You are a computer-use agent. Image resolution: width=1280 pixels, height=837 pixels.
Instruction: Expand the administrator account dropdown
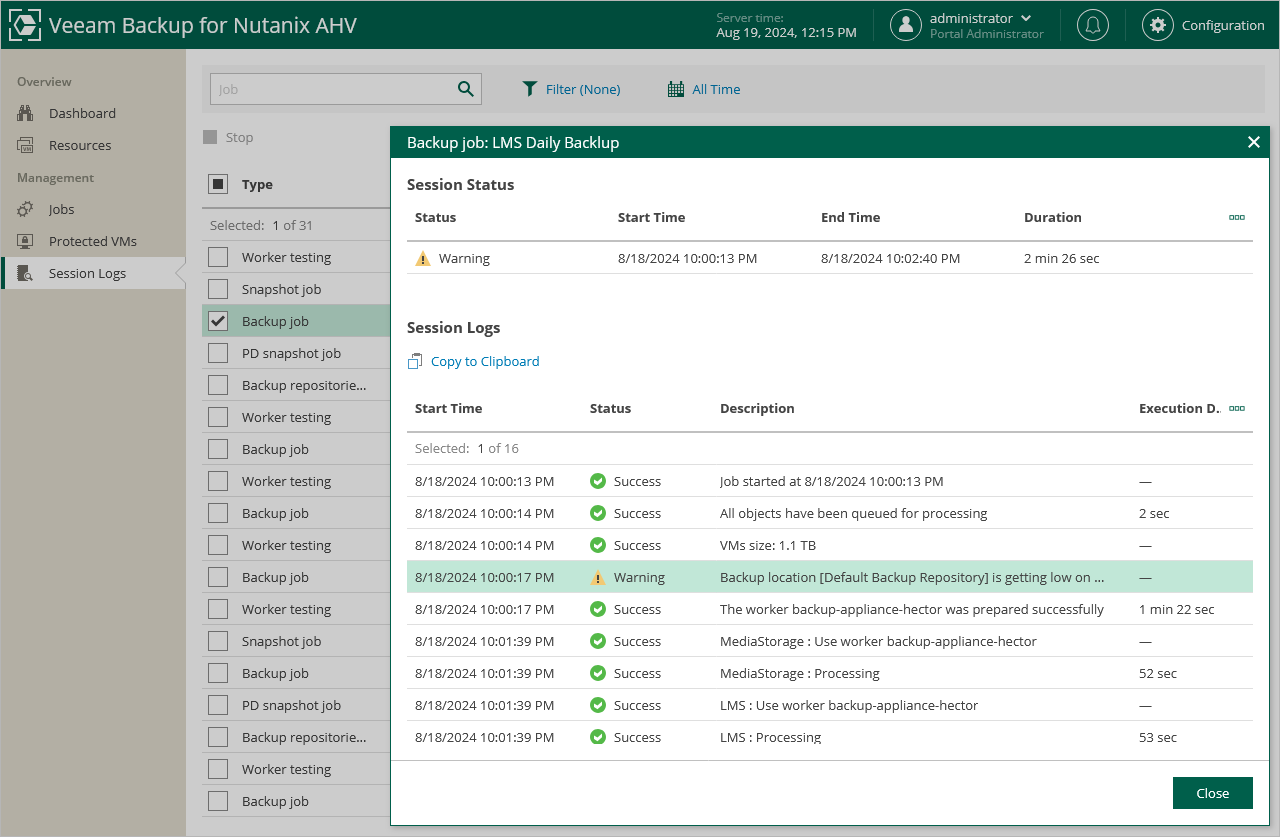click(x=1026, y=18)
